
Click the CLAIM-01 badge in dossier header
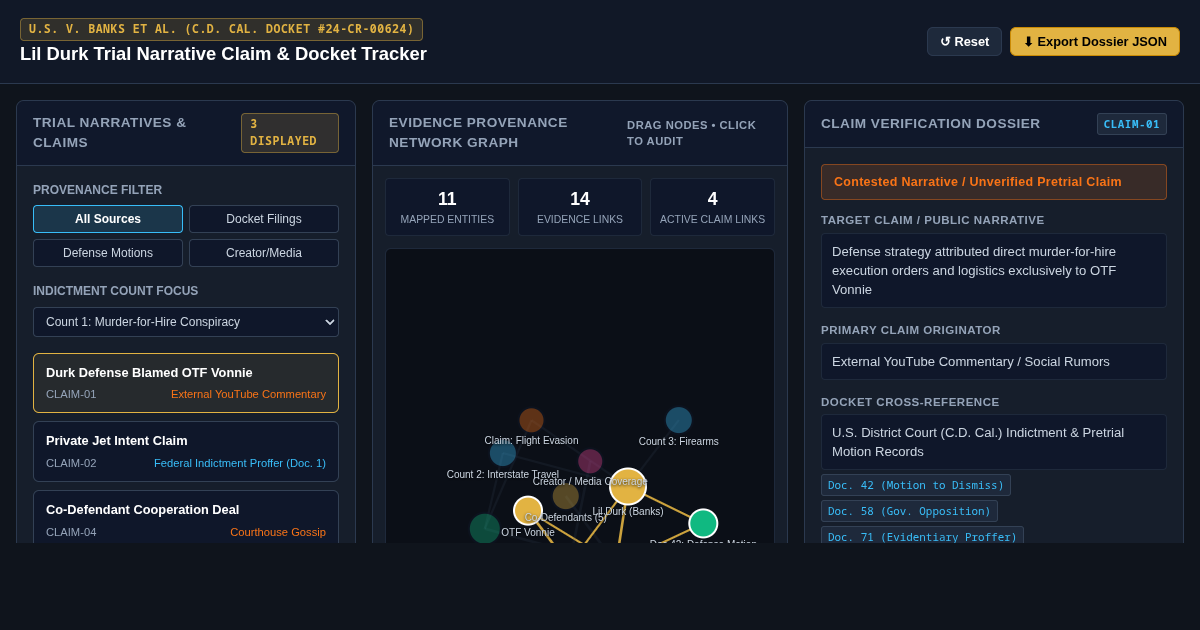click(x=1132, y=124)
